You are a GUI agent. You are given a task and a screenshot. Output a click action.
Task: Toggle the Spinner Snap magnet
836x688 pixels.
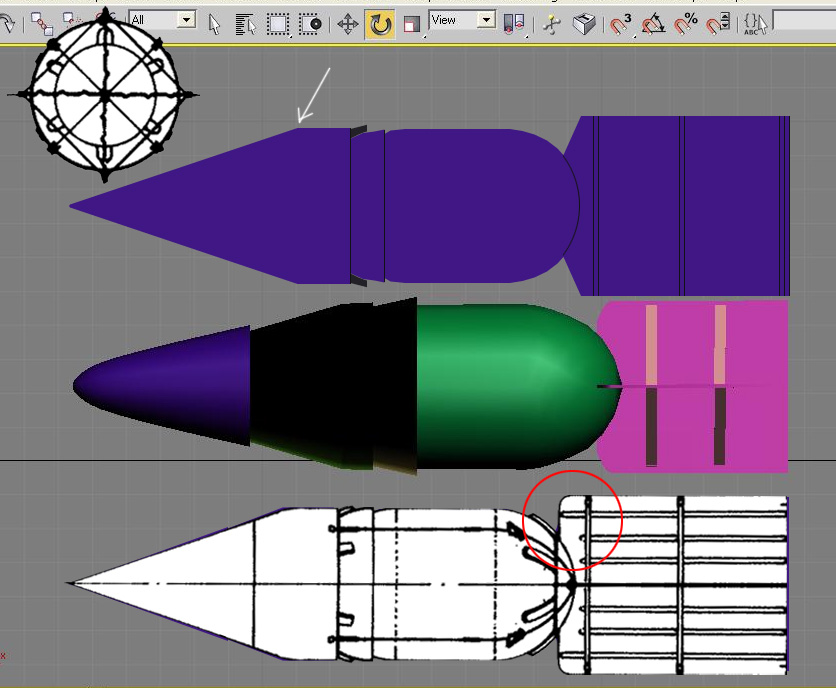(718, 25)
